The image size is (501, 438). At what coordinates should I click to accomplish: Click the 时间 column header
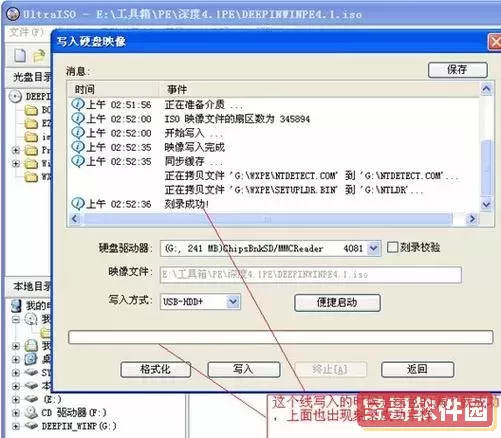pos(113,89)
